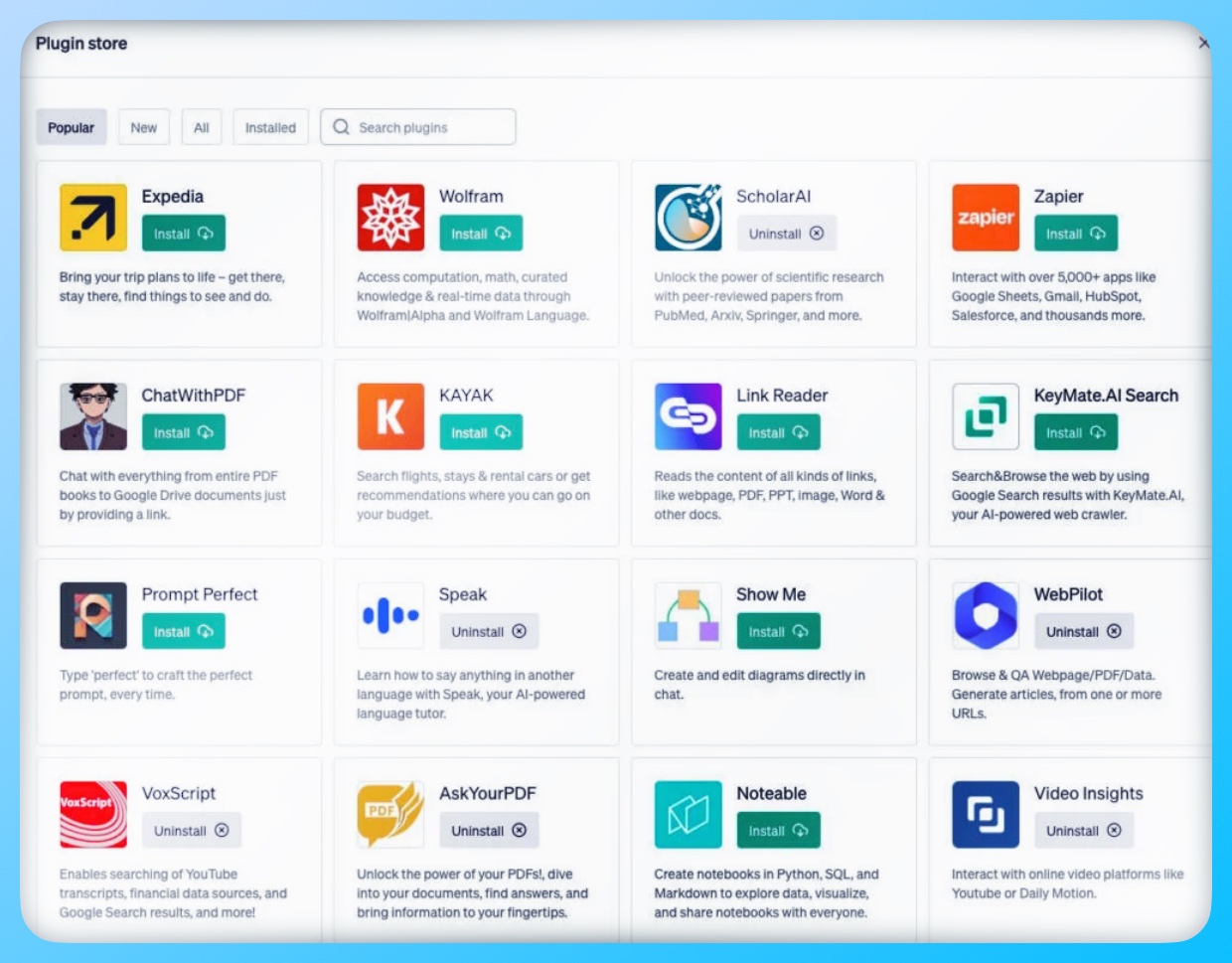Switch to the New tab
Image resolution: width=1232 pixels, height=963 pixels.
coord(144,127)
